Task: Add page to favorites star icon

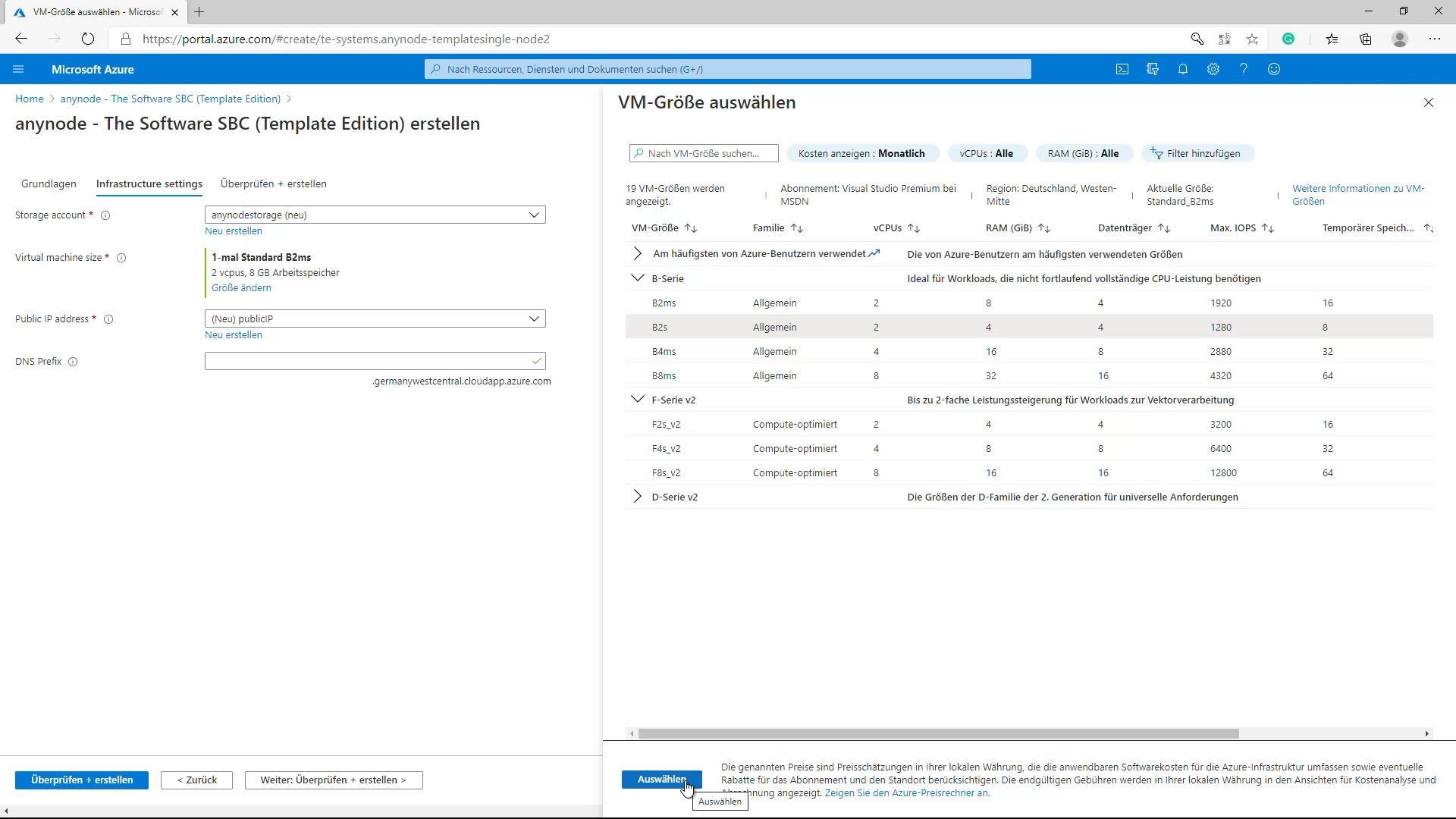Action: (1252, 39)
